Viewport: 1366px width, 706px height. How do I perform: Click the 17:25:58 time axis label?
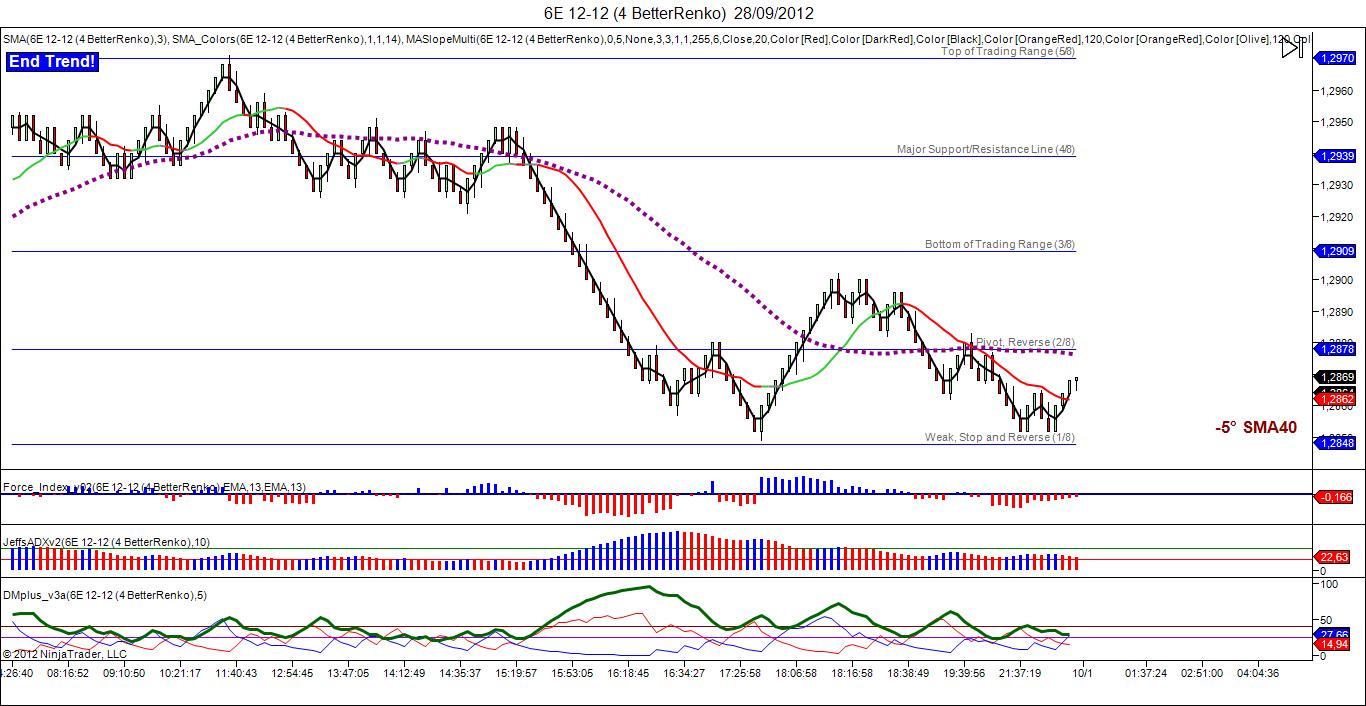pos(740,673)
